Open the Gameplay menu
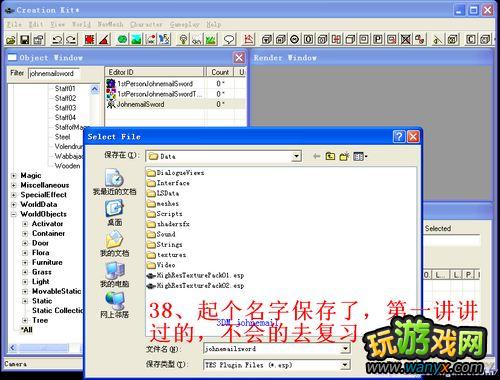The image size is (500, 380). tap(185, 24)
